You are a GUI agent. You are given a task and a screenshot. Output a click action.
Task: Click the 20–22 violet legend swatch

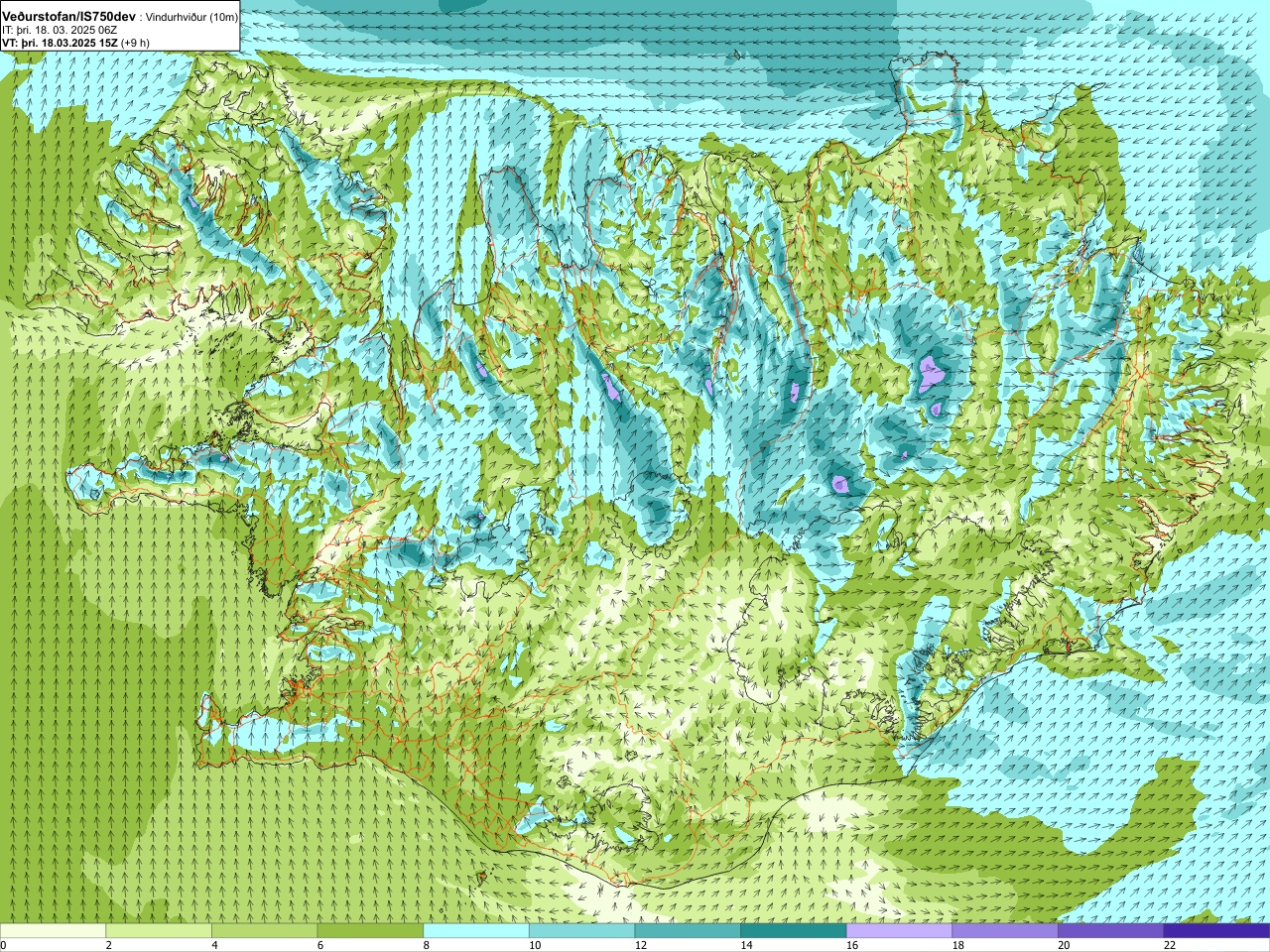[1110, 931]
